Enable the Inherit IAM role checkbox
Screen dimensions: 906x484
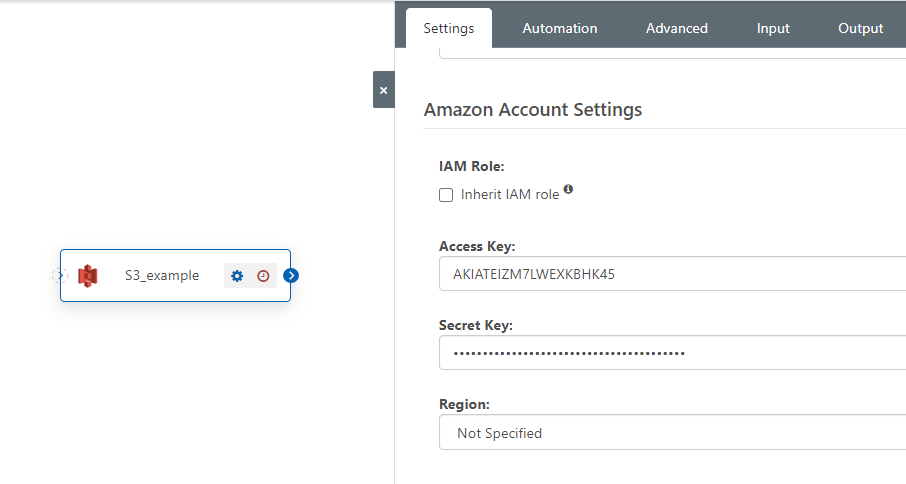pos(446,195)
